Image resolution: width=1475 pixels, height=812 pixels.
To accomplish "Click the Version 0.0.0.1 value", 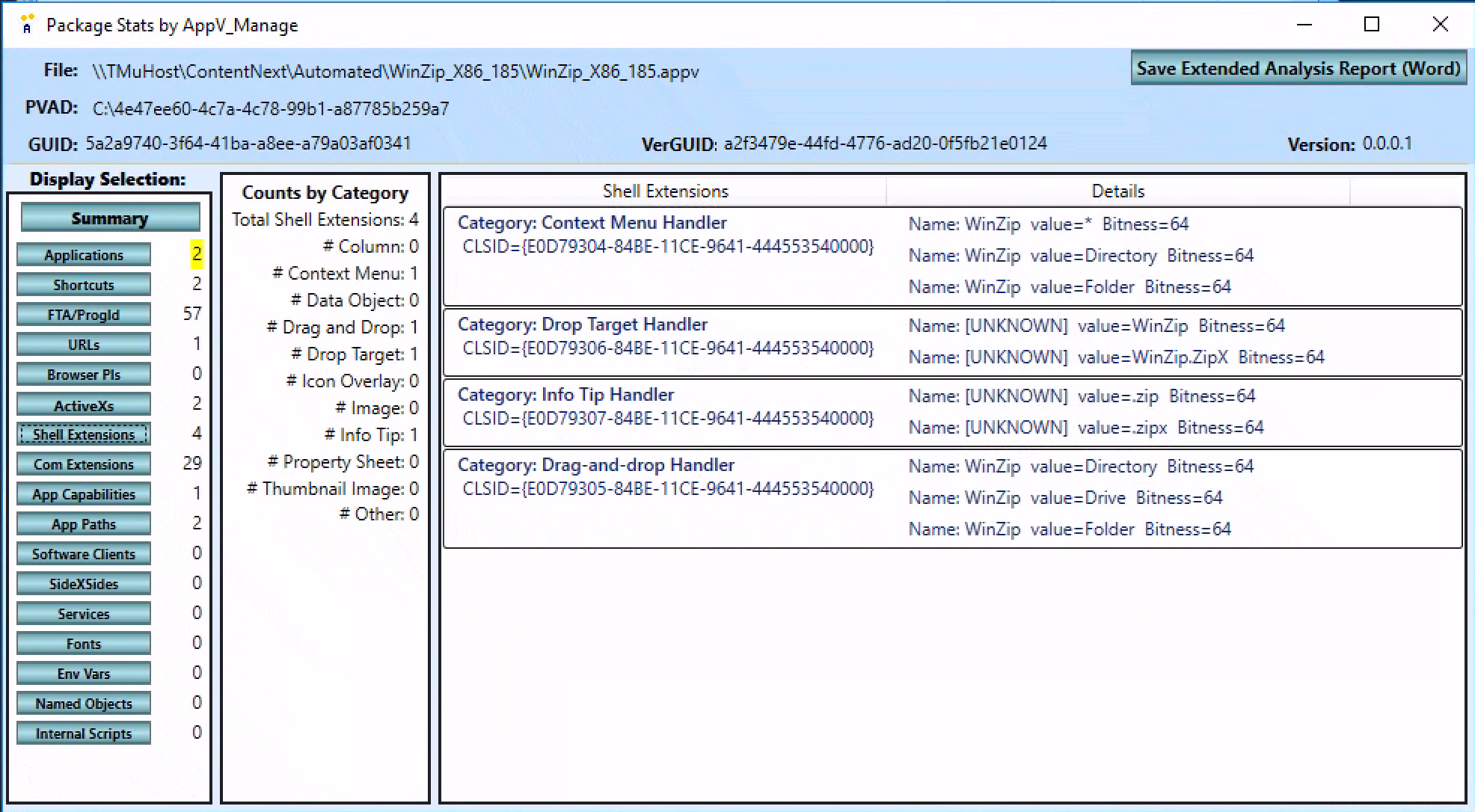I will pyautogui.click(x=1387, y=144).
